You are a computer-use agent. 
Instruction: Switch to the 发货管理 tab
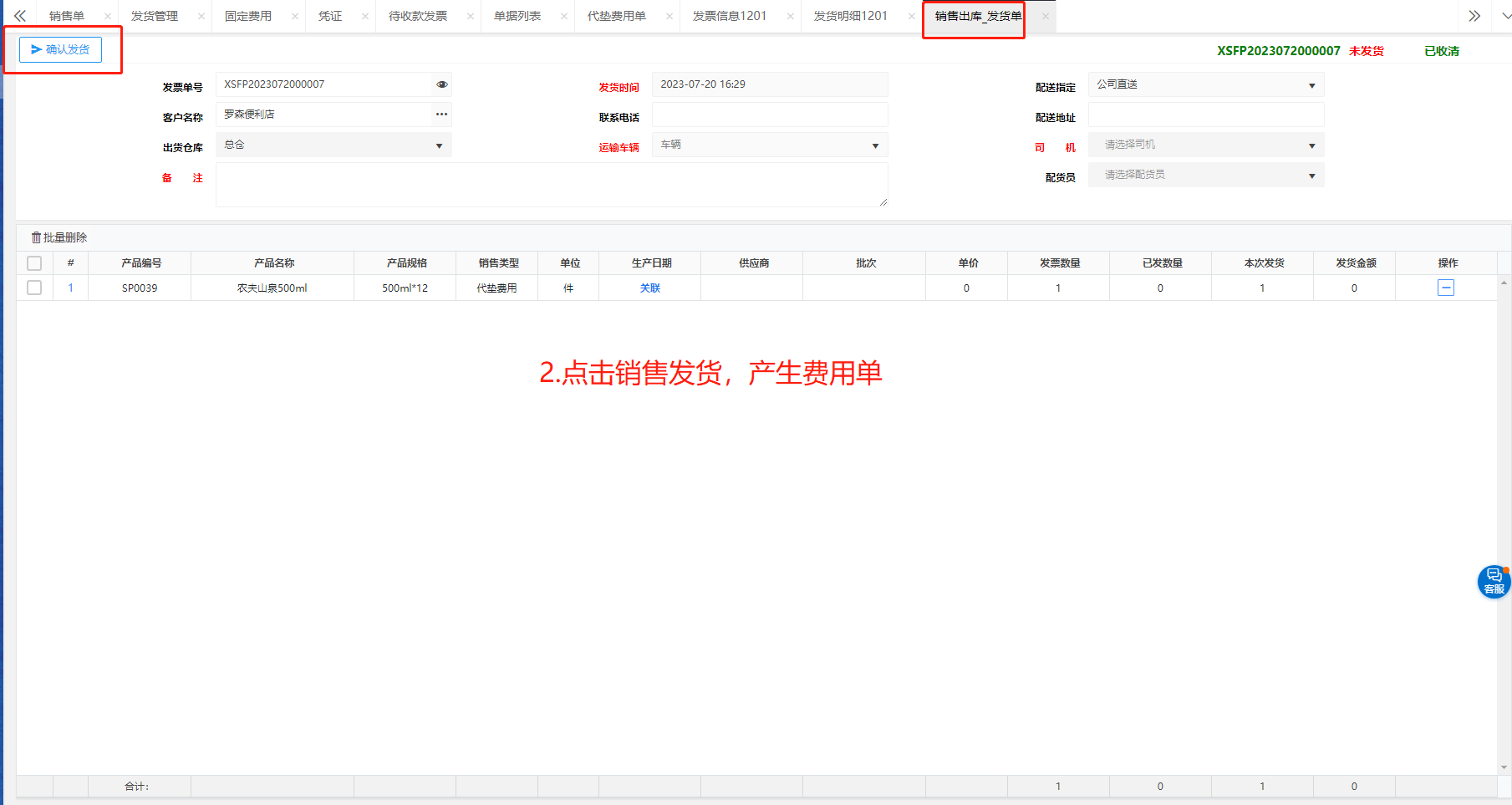[x=155, y=16]
